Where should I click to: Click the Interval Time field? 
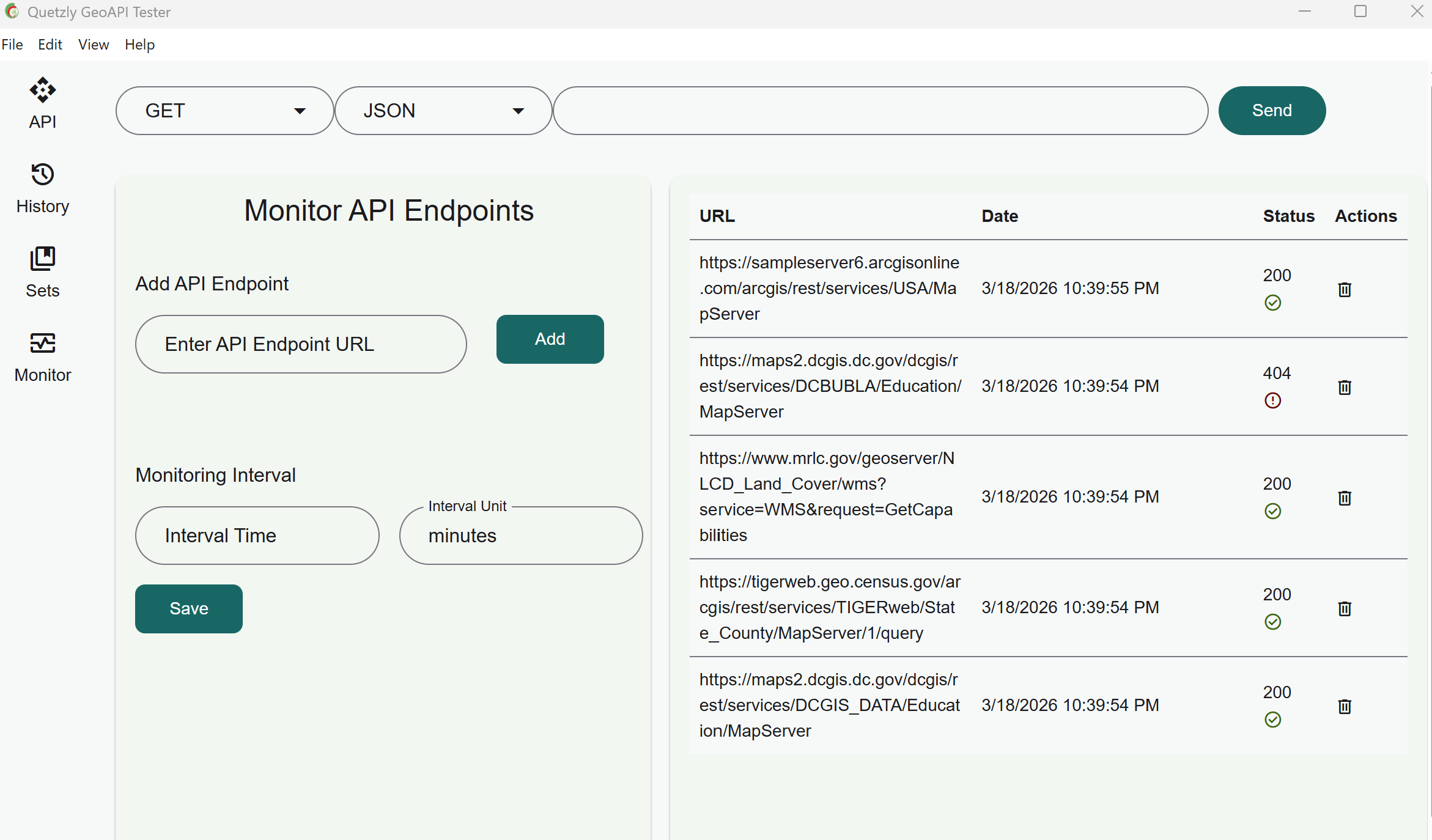(257, 536)
